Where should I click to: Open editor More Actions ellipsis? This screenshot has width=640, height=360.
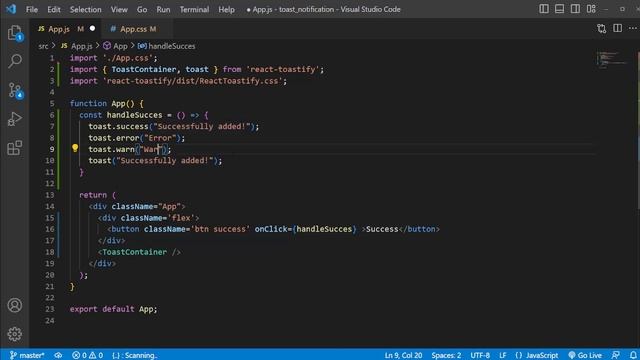(x=633, y=29)
